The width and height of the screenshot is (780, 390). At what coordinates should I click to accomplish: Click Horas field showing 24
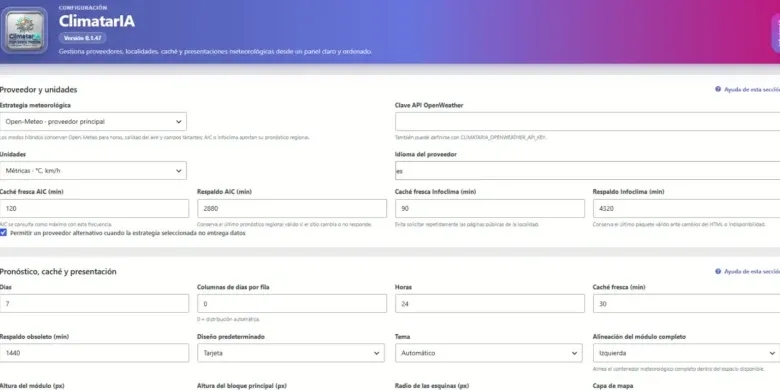click(490, 303)
